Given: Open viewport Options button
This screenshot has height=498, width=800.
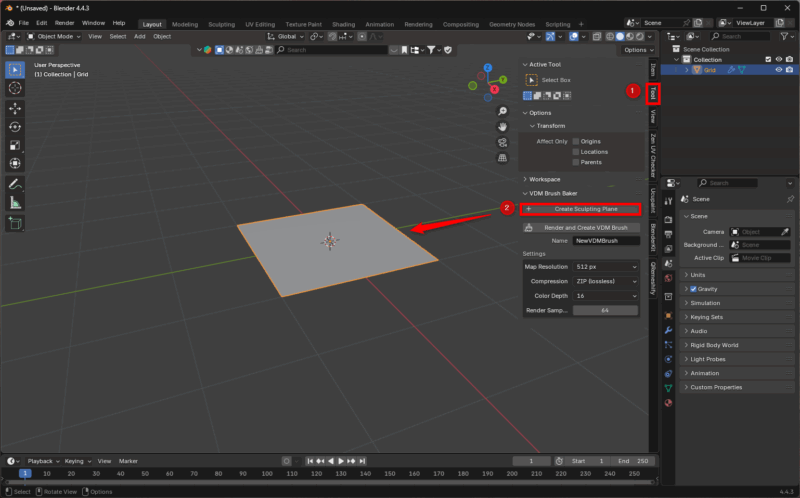Looking at the screenshot, I should coord(638,50).
